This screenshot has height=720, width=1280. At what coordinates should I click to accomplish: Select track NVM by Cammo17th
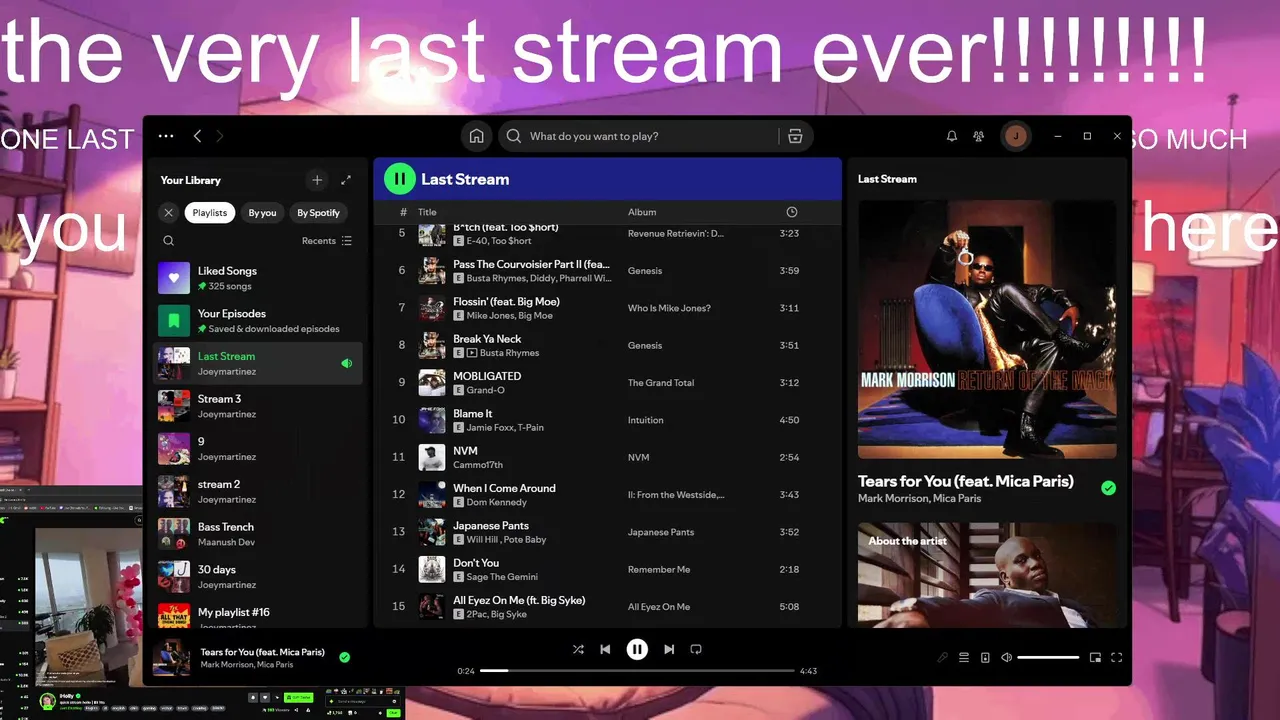pos(607,458)
